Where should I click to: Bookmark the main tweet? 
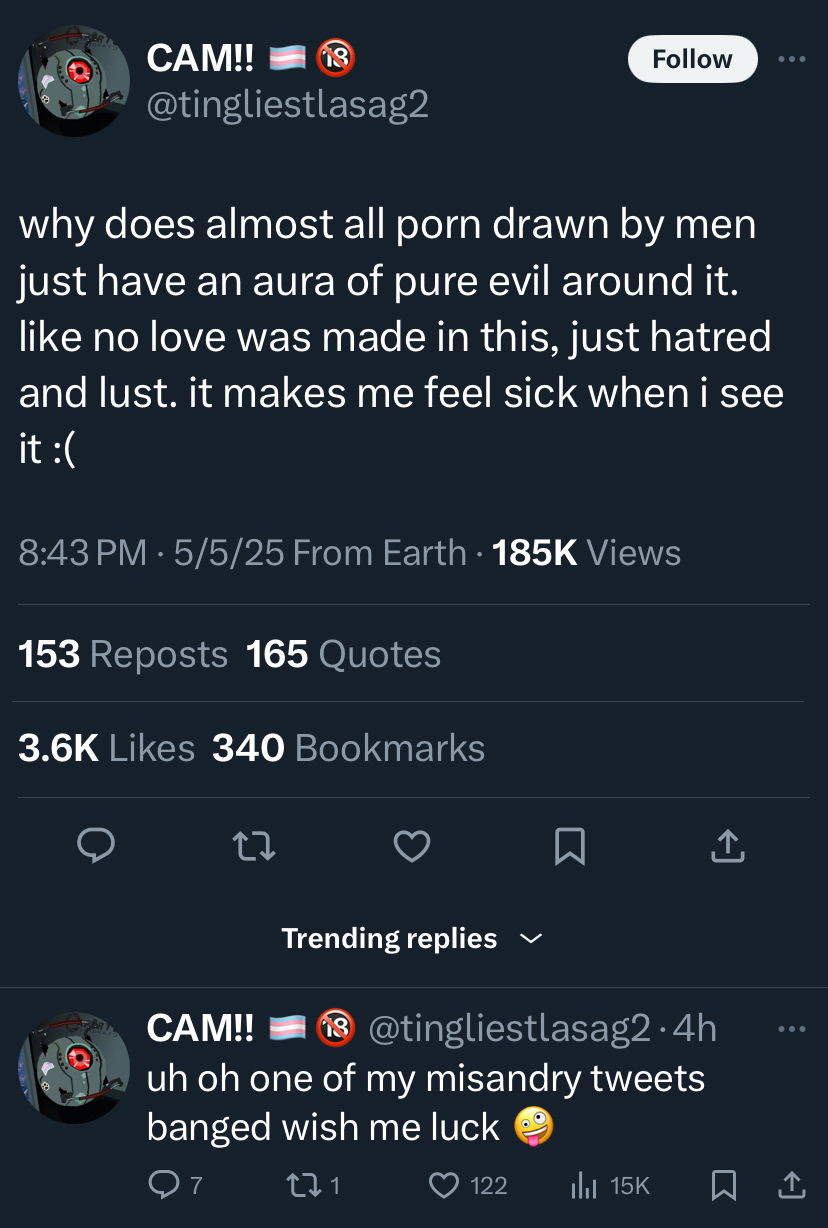pyautogui.click(x=568, y=848)
